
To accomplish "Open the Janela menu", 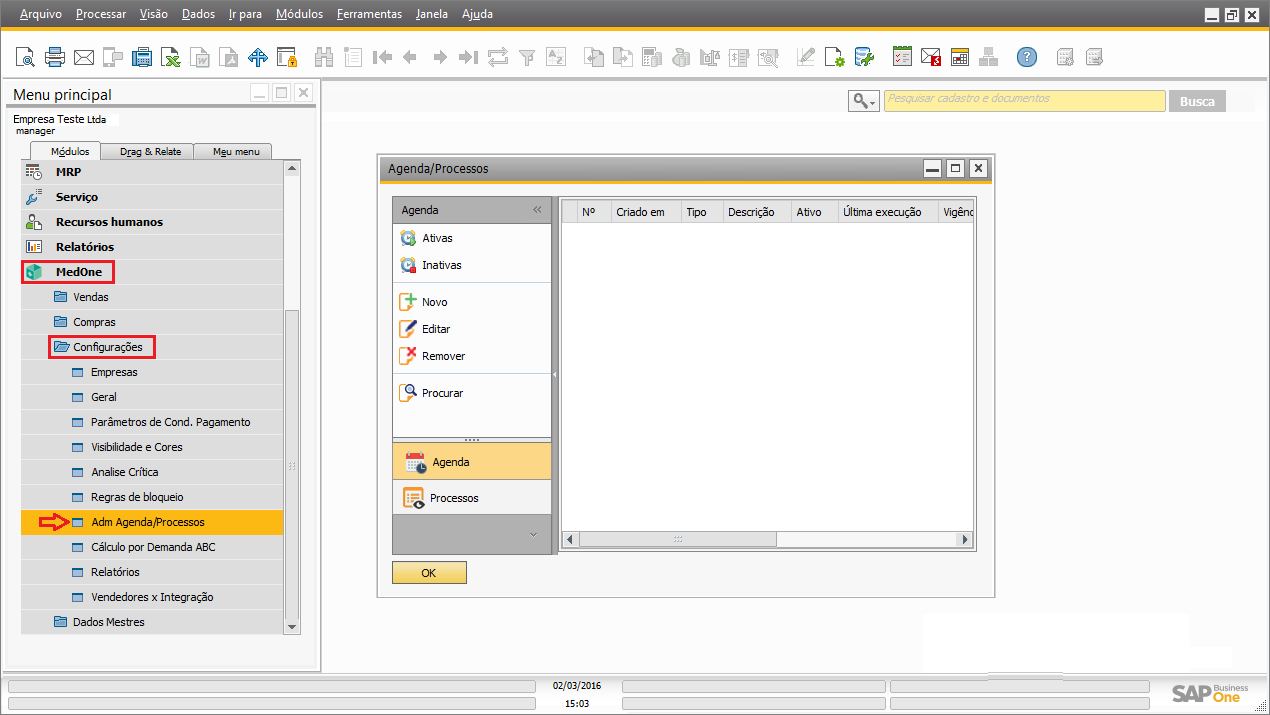I will point(432,14).
